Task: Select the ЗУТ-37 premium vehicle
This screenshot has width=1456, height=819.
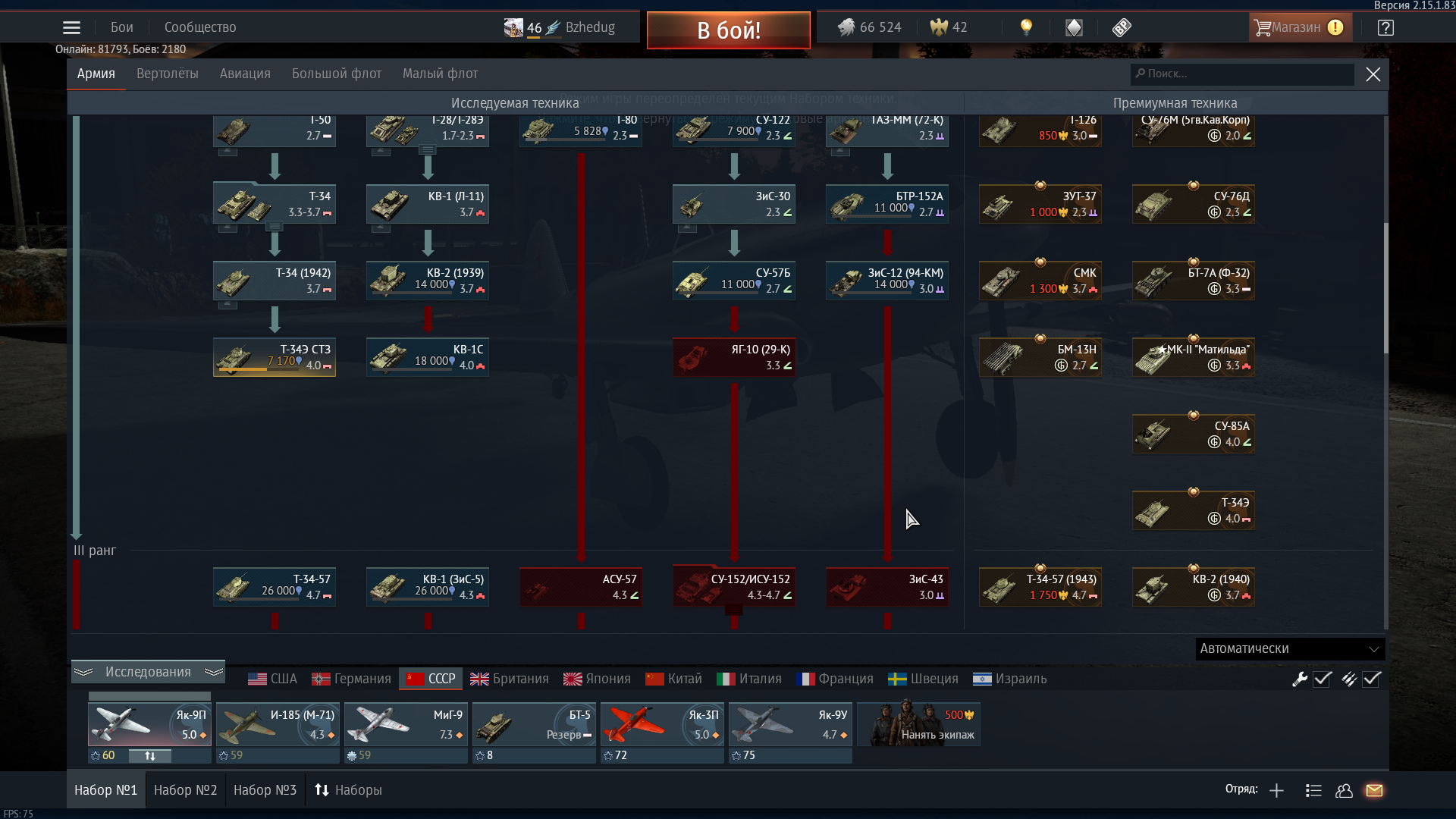Action: point(1040,204)
